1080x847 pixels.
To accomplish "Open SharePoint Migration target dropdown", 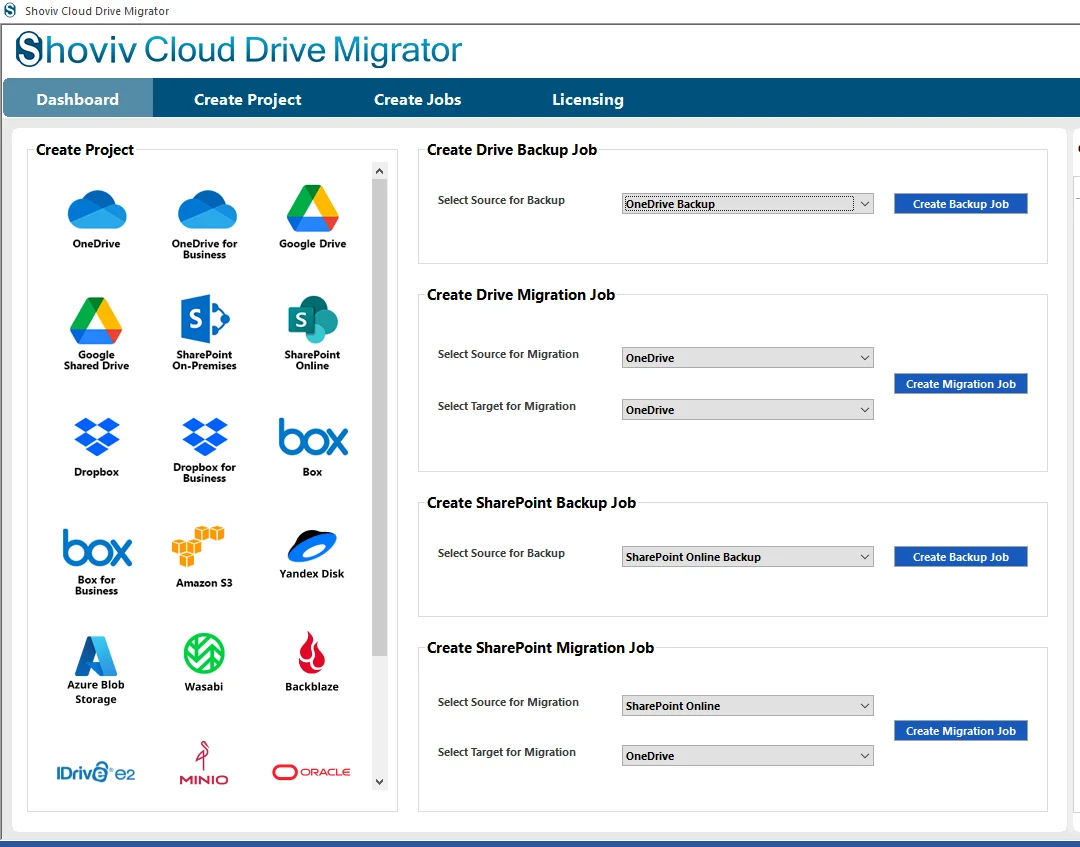I will click(747, 755).
